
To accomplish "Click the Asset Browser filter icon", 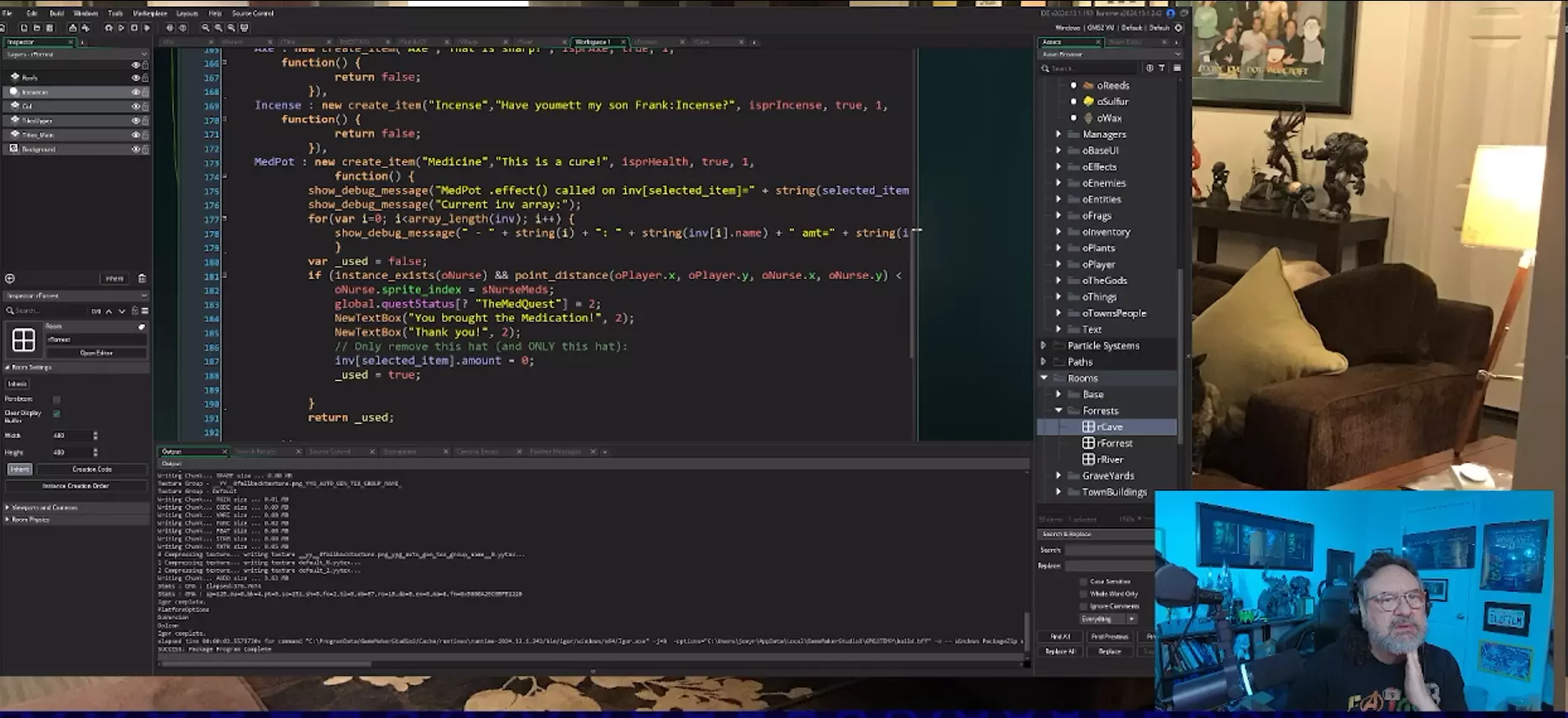I will 1161,68.
